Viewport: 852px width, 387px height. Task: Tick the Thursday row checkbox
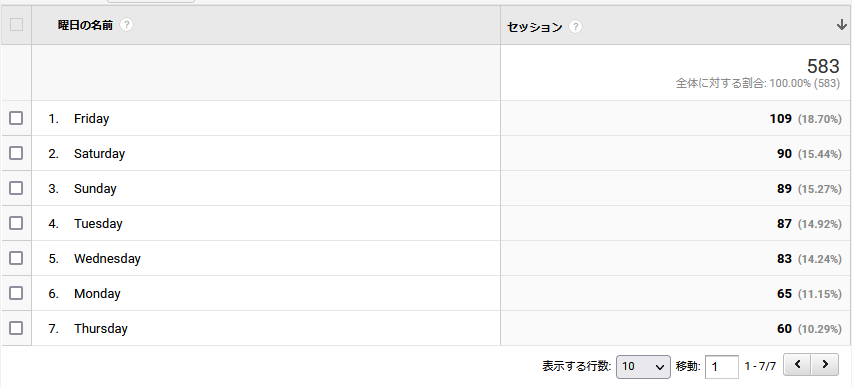[x=16, y=328]
